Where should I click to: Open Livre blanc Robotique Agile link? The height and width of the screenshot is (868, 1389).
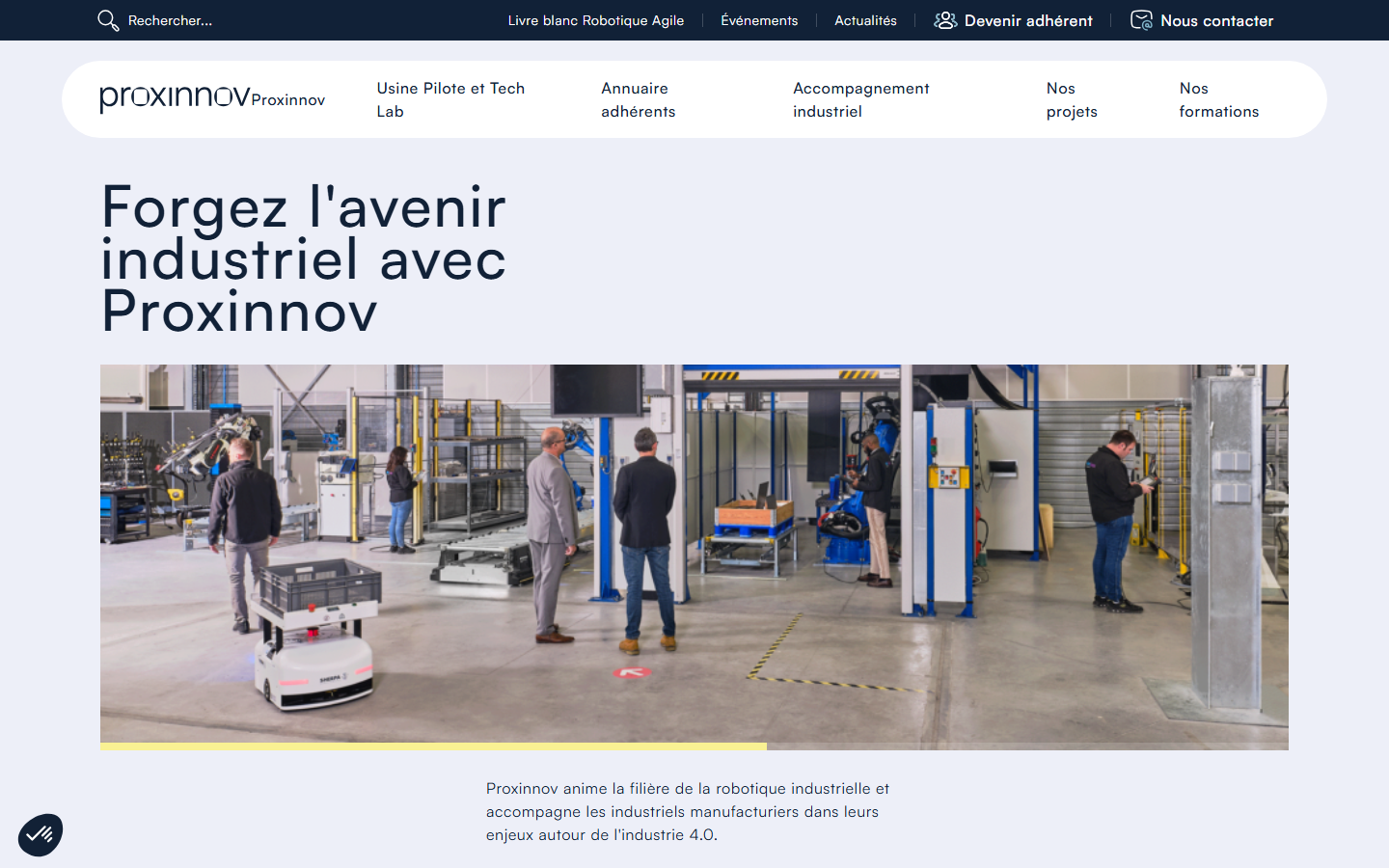click(596, 20)
